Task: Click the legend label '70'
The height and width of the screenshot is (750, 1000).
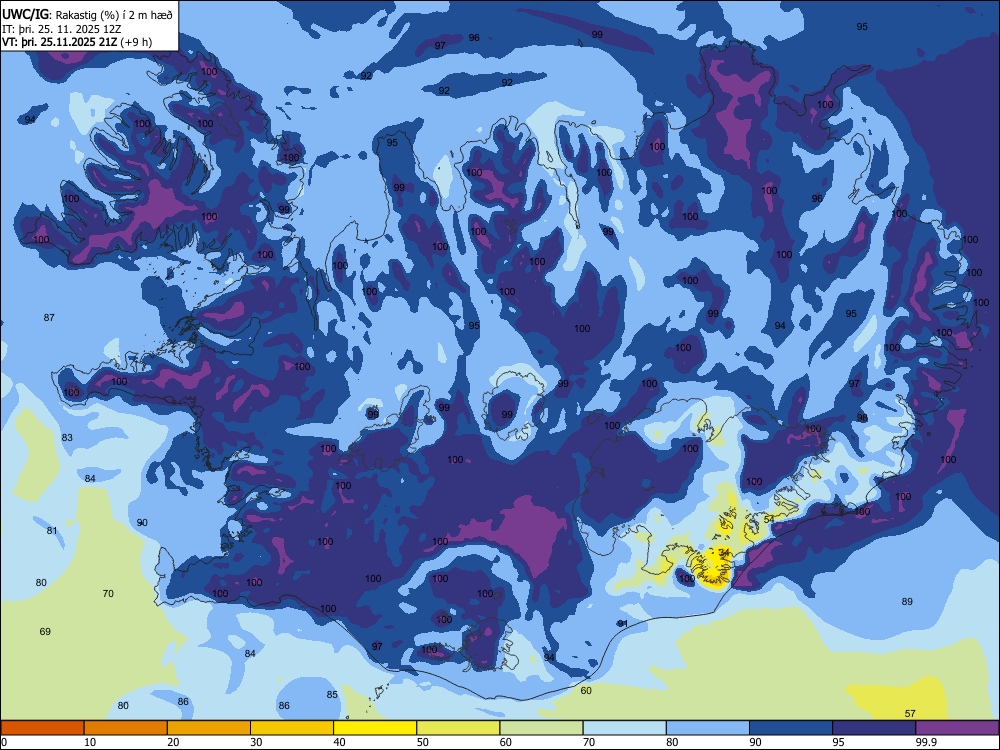Action: point(589,742)
